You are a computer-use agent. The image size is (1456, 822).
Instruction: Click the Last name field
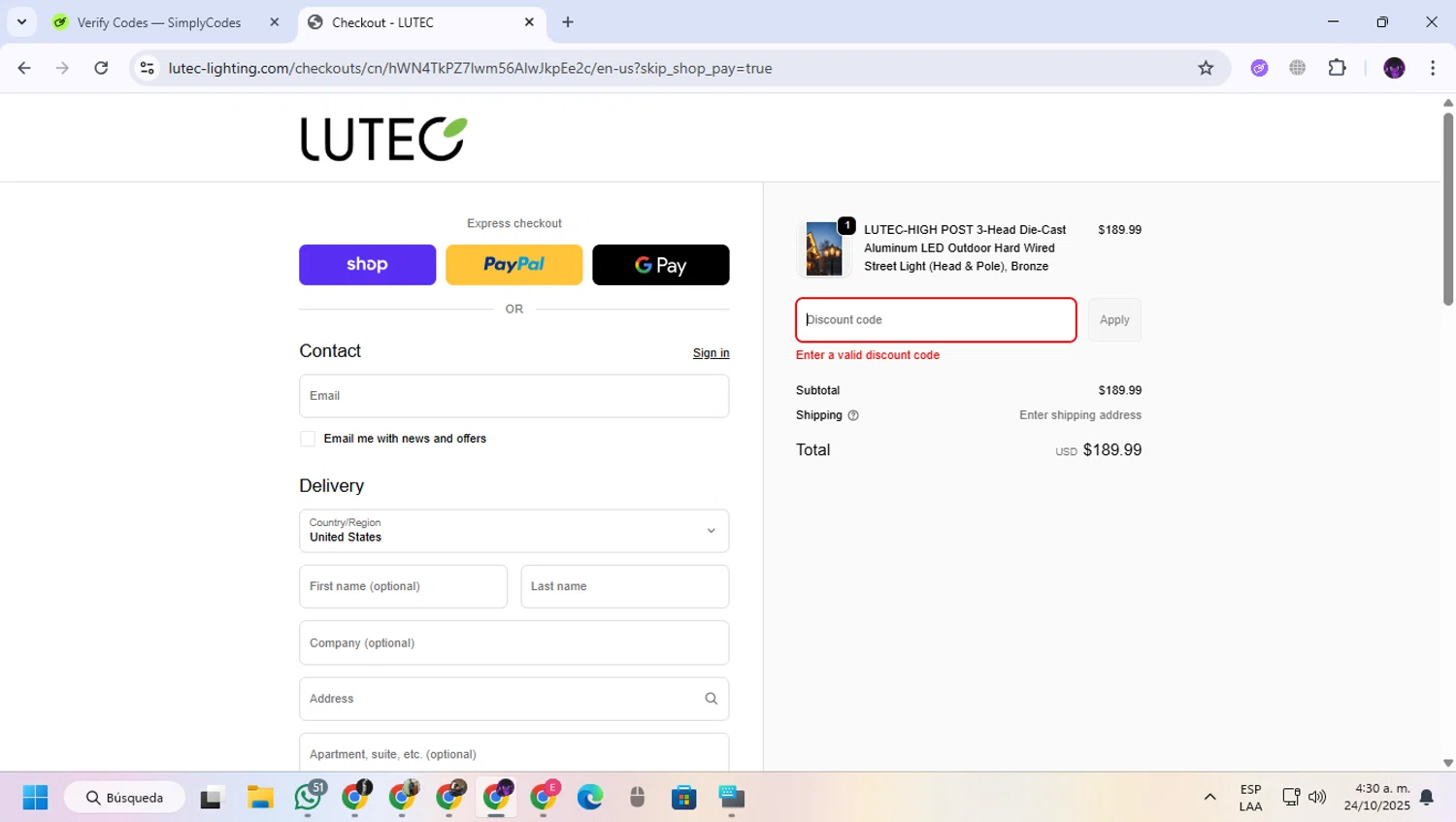point(624,586)
